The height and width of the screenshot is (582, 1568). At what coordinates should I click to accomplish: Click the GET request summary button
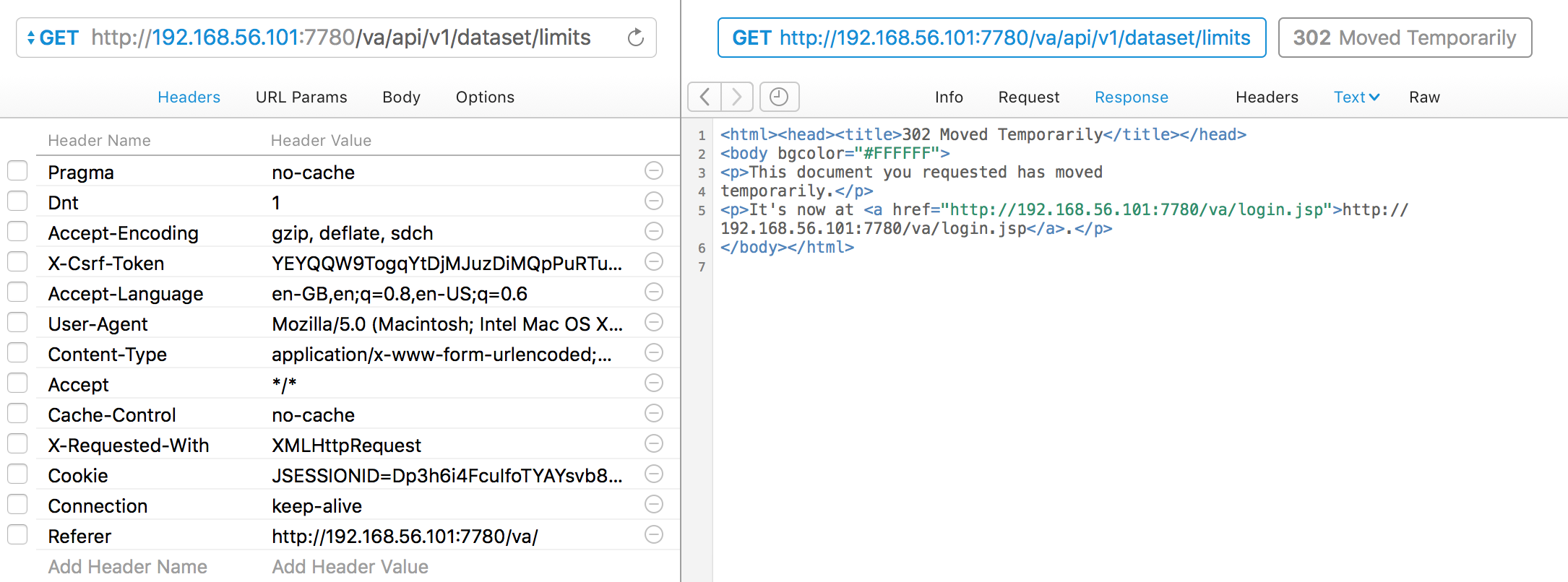click(x=991, y=38)
